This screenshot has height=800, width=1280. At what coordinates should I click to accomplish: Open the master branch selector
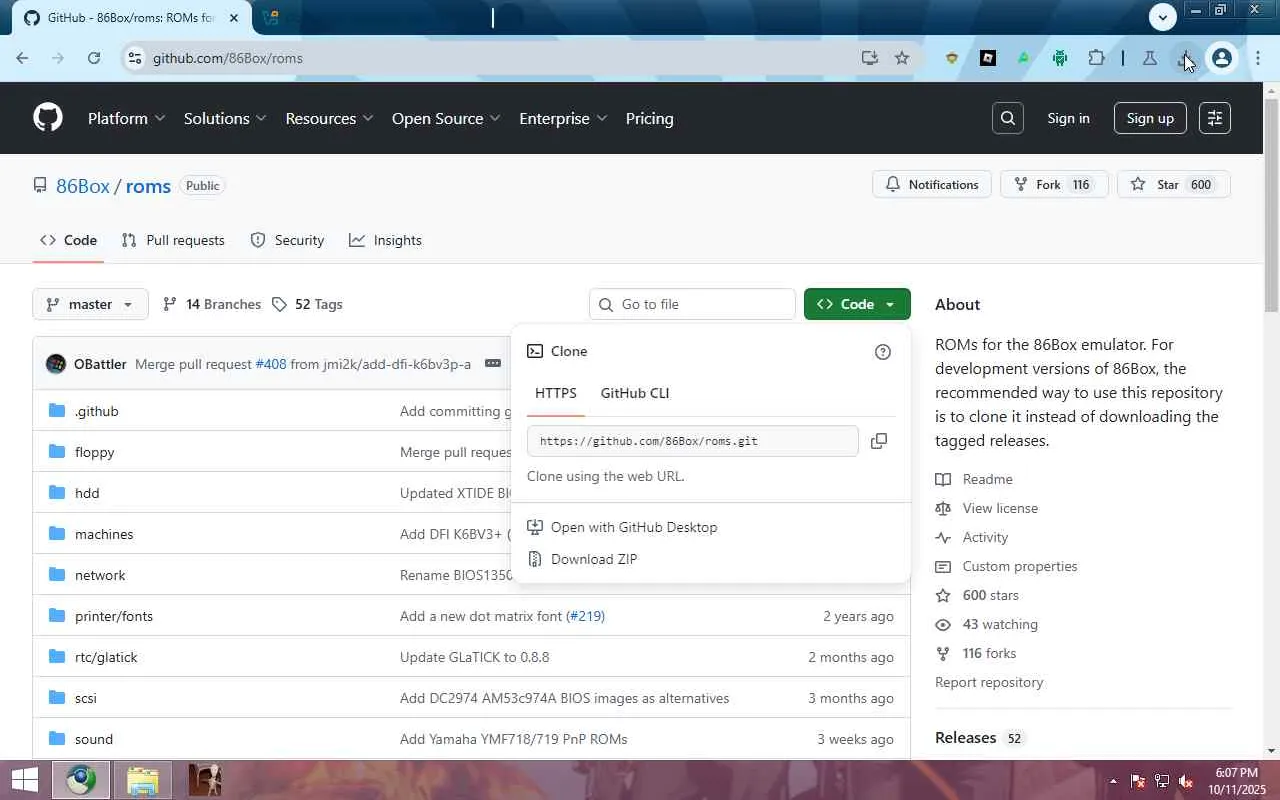[90, 304]
